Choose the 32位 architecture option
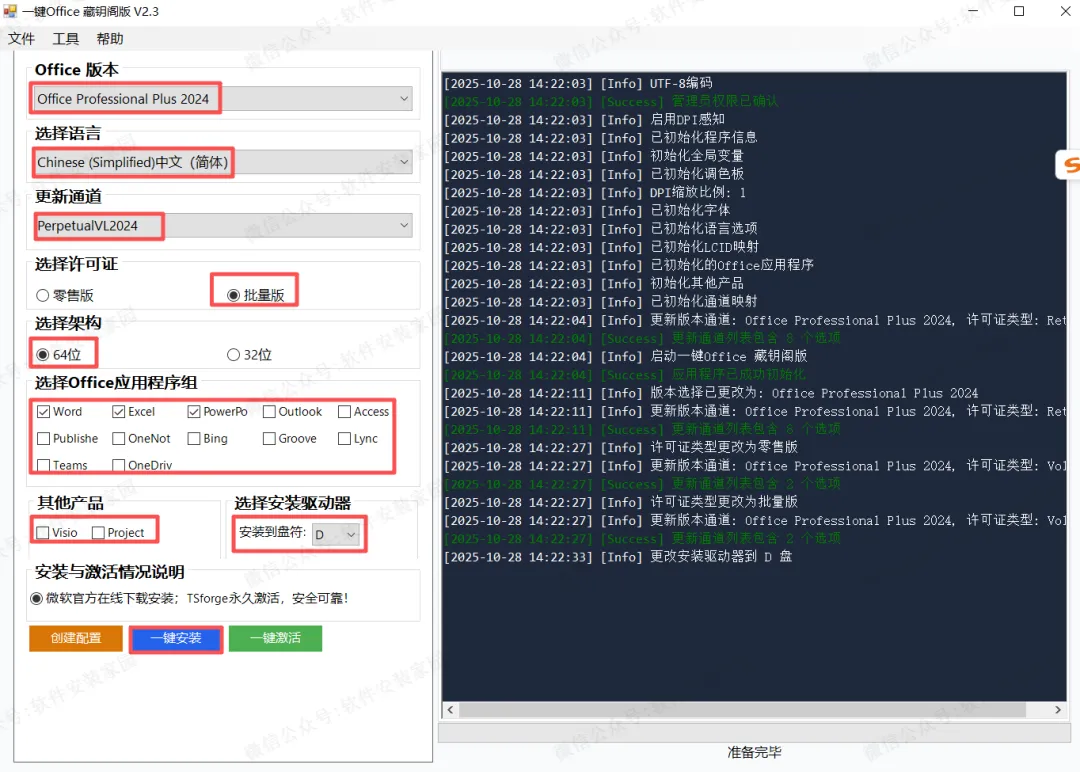The image size is (1080, 772). point(249,355)
